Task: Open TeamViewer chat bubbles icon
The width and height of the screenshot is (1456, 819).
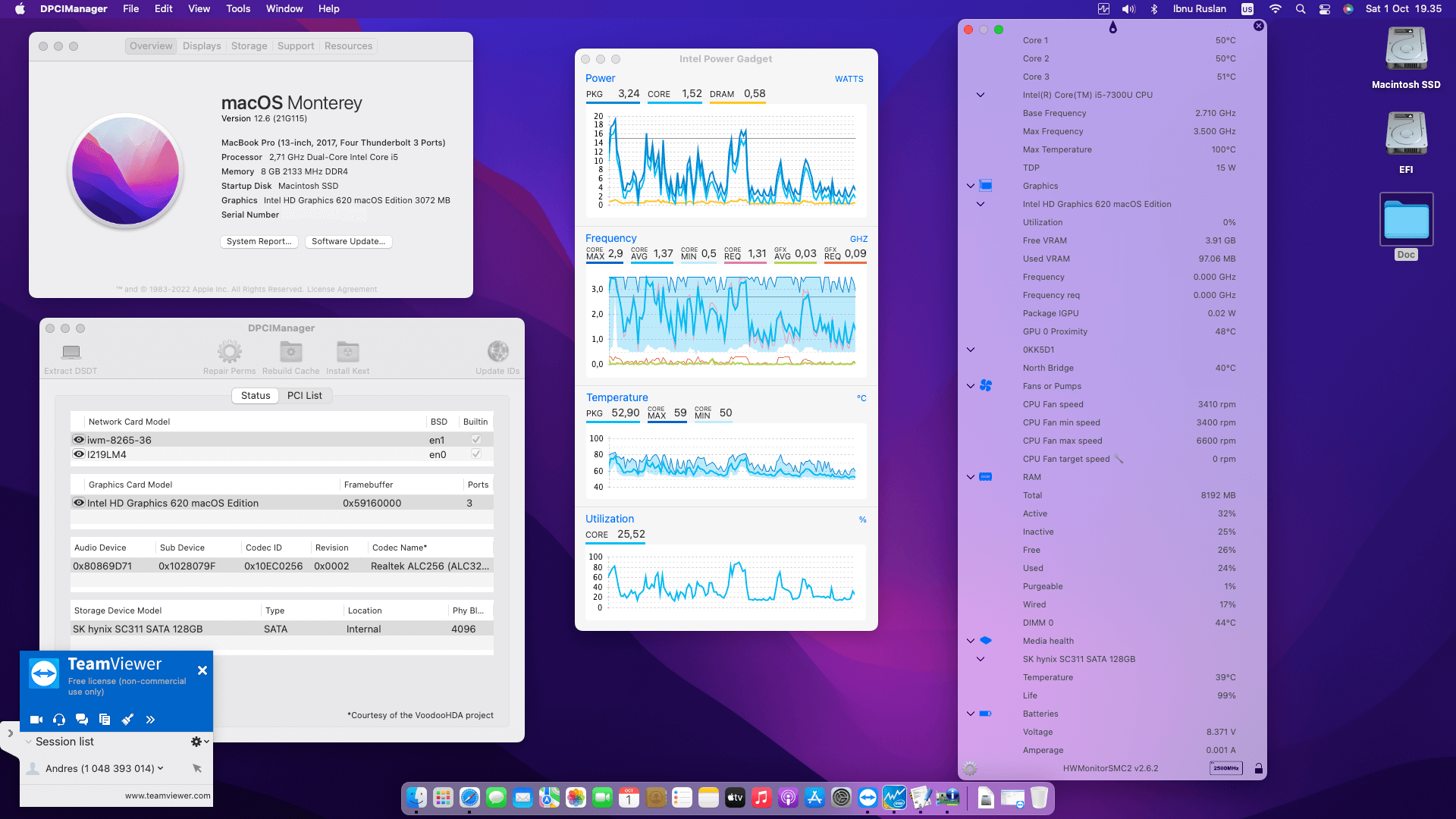Action: (82, 720)
